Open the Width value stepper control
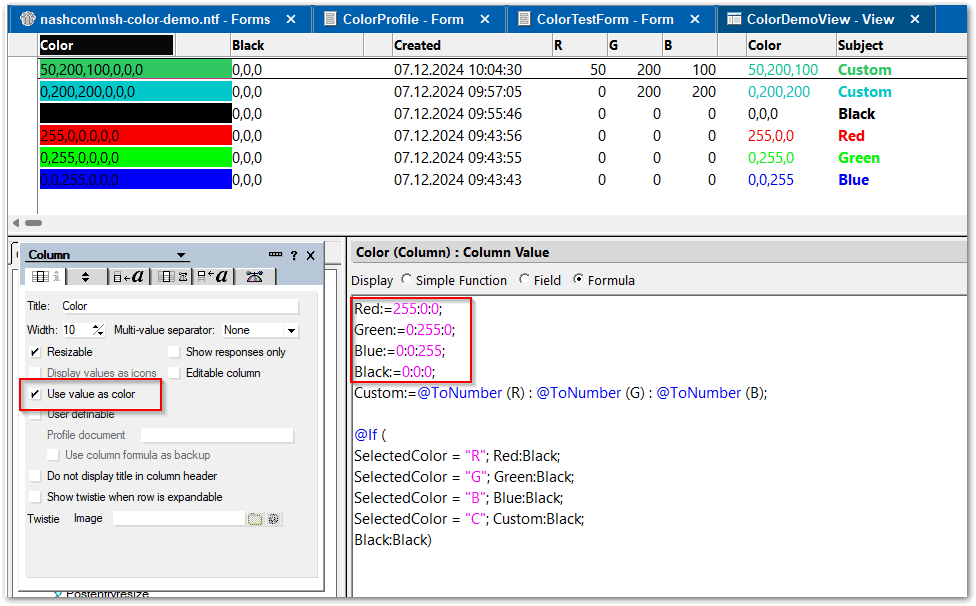976x606 pixels. 99,330
